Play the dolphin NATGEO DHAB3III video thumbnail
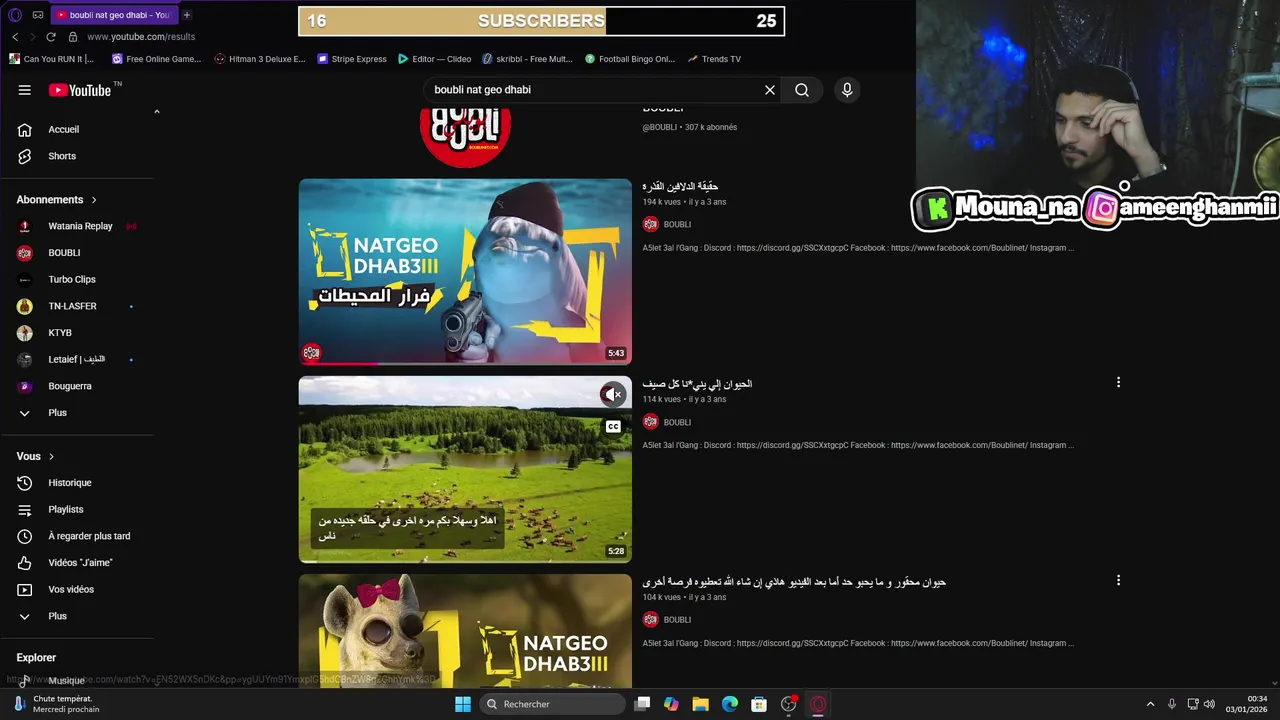This screenshot has height=720, width=1280. pos(465,271)
